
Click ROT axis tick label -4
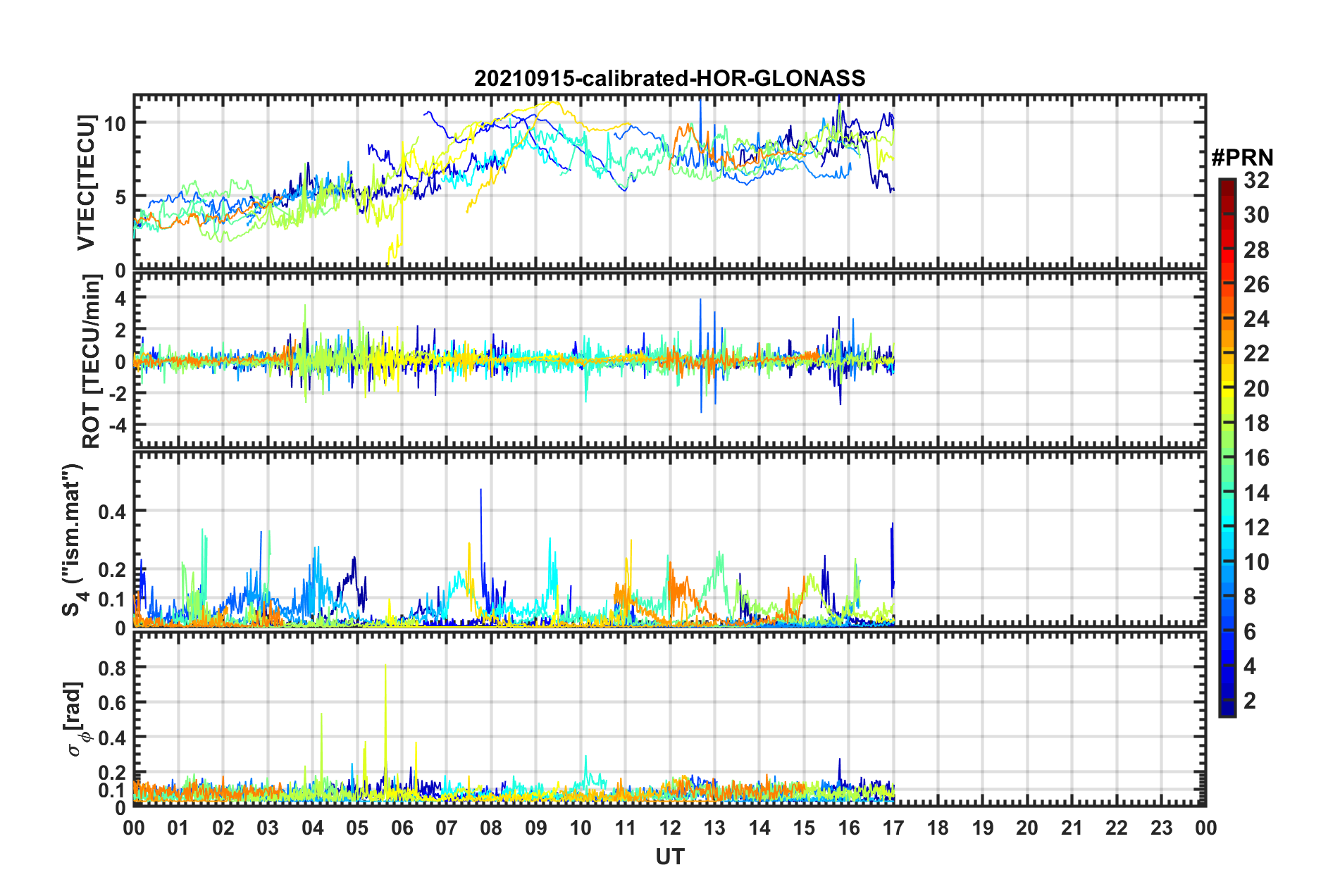(x=118, y=425)
